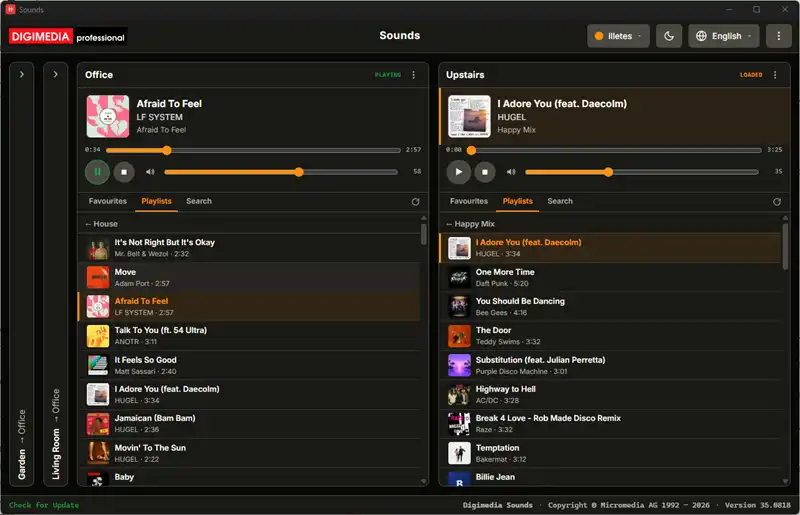Open the Upstairs player options menu
Image resolution: width=800 pixels, height=515 pixels.
(774, 75)
